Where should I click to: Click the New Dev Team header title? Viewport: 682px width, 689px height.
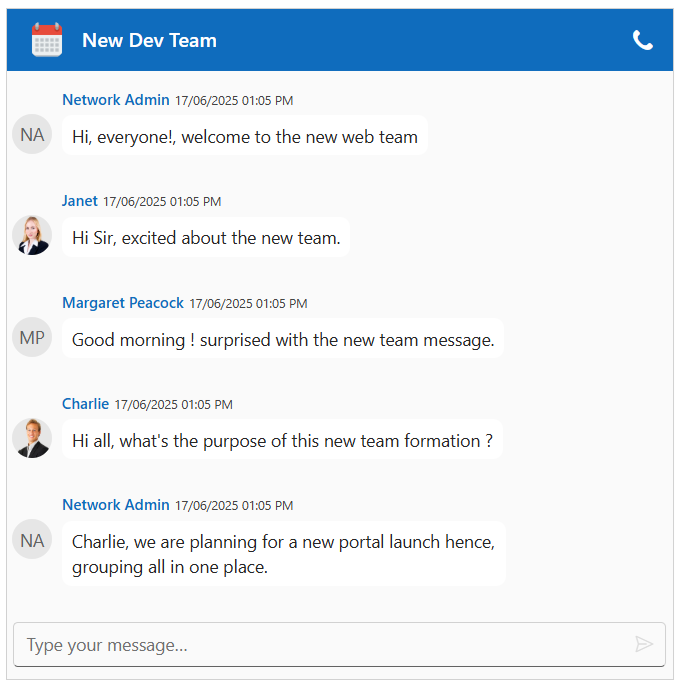click(x=149, y=40)
